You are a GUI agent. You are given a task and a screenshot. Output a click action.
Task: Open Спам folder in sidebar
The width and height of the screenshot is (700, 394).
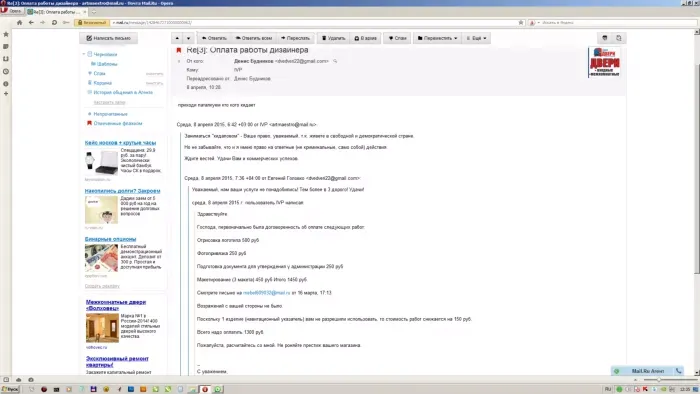(x=100, y=73)
